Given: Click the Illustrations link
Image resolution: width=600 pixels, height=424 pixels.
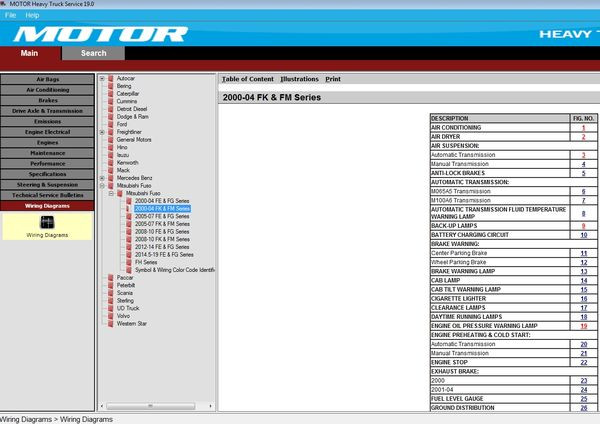Looking at the screenshot, I should point(299,79).
